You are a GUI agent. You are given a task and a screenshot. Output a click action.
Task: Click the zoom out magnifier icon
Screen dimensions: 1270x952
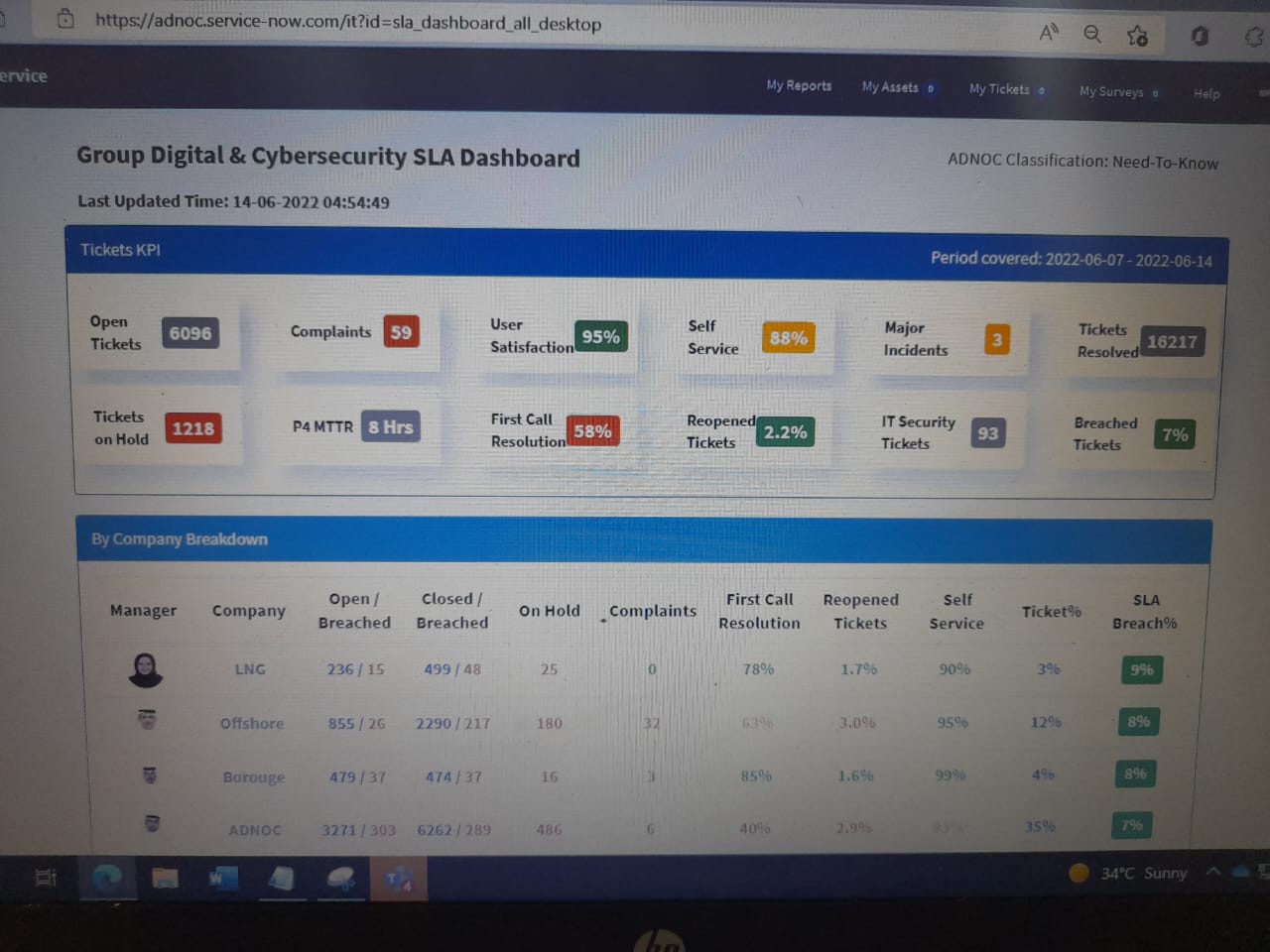[1092, 34]
